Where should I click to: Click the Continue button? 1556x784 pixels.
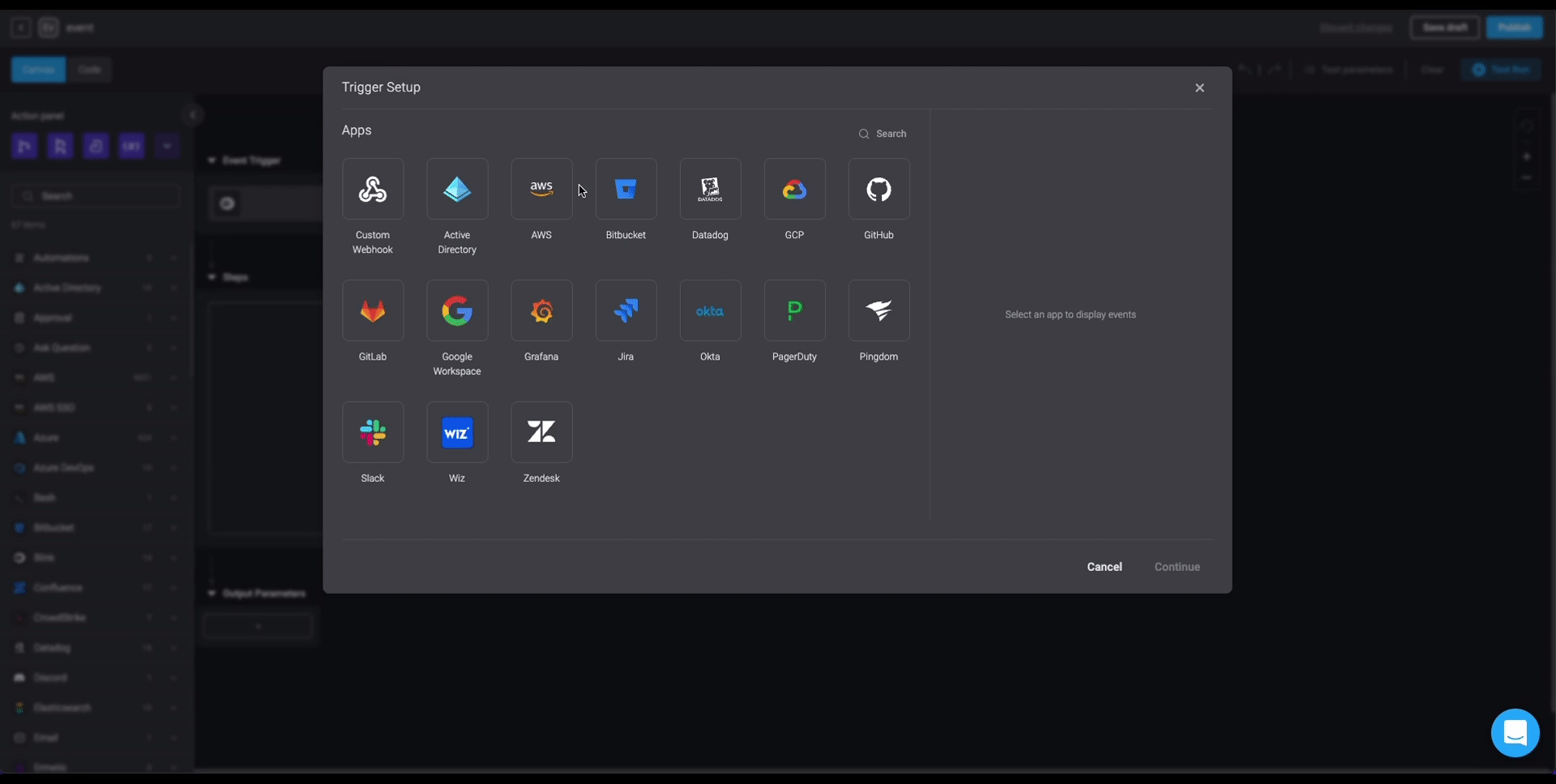pos(1177,567)
